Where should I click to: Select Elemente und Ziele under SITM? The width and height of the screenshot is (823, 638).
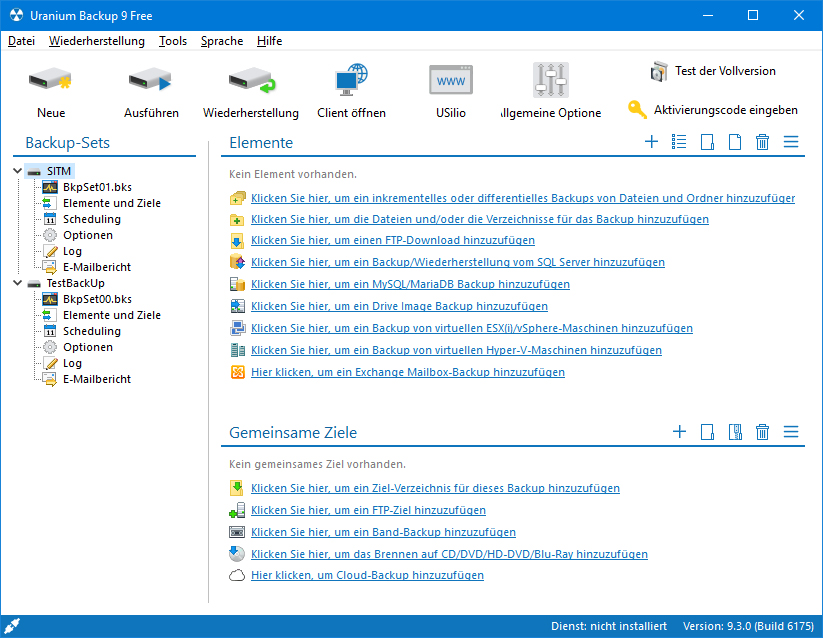pyautogui.click(x=112, y=203)
